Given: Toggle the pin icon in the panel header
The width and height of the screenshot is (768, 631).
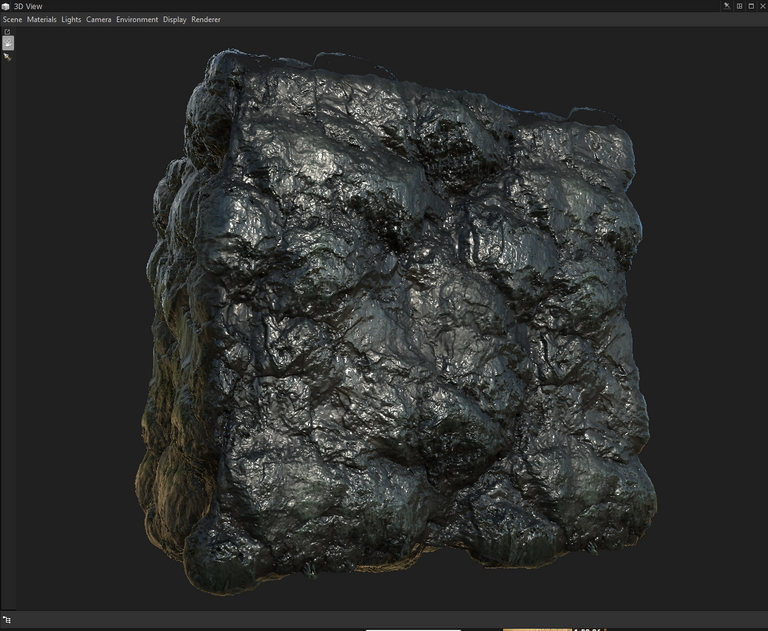Looking at the screenshot, I should click(727, 6).
